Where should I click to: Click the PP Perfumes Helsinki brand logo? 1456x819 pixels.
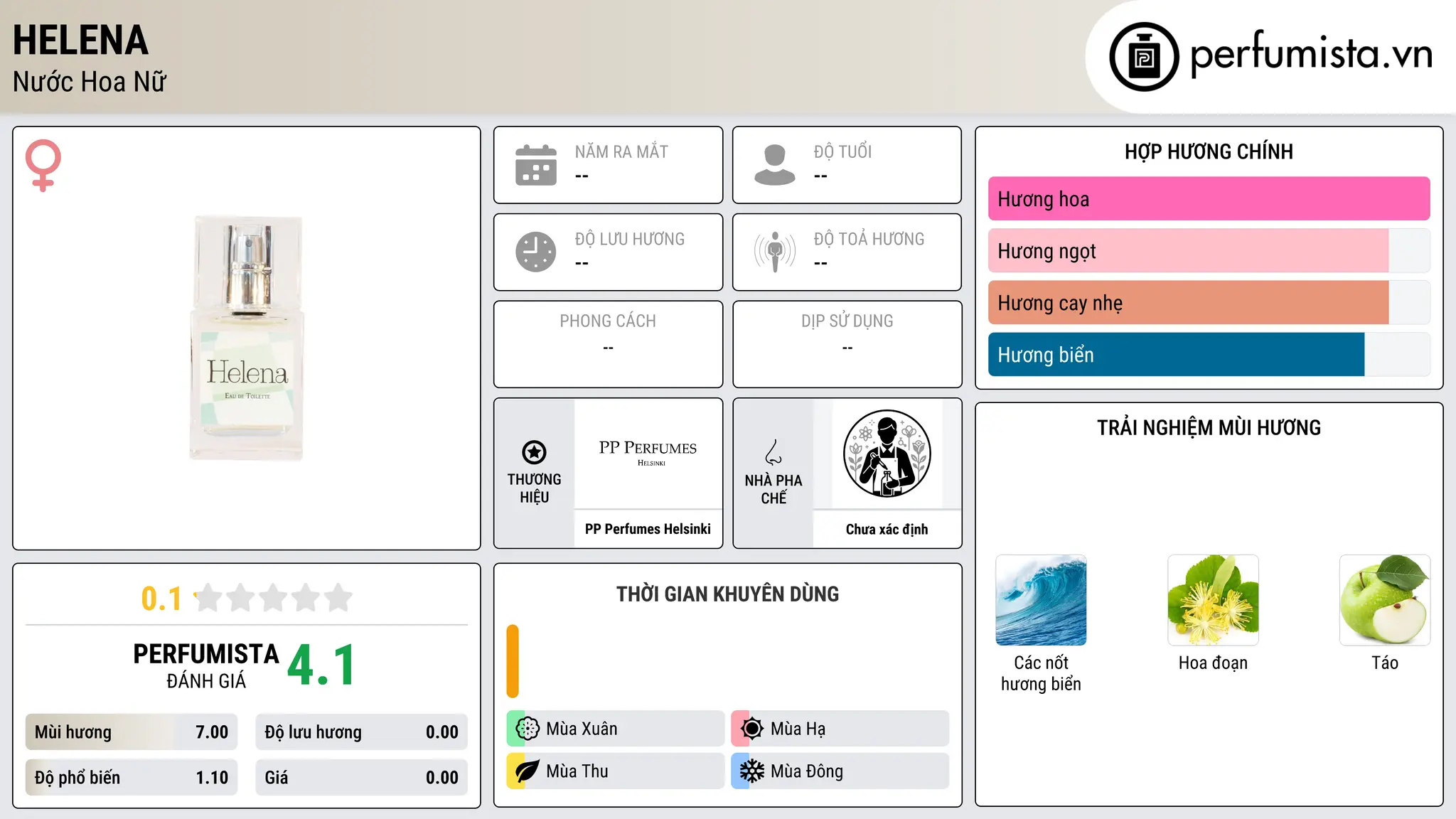click(648, 454)
